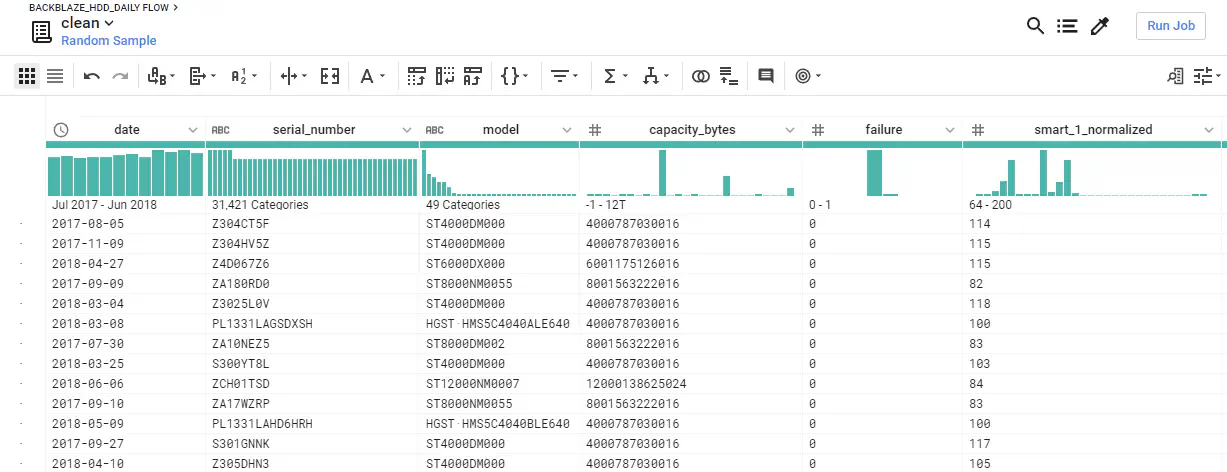Click the Run Job button

[1170, 27]
